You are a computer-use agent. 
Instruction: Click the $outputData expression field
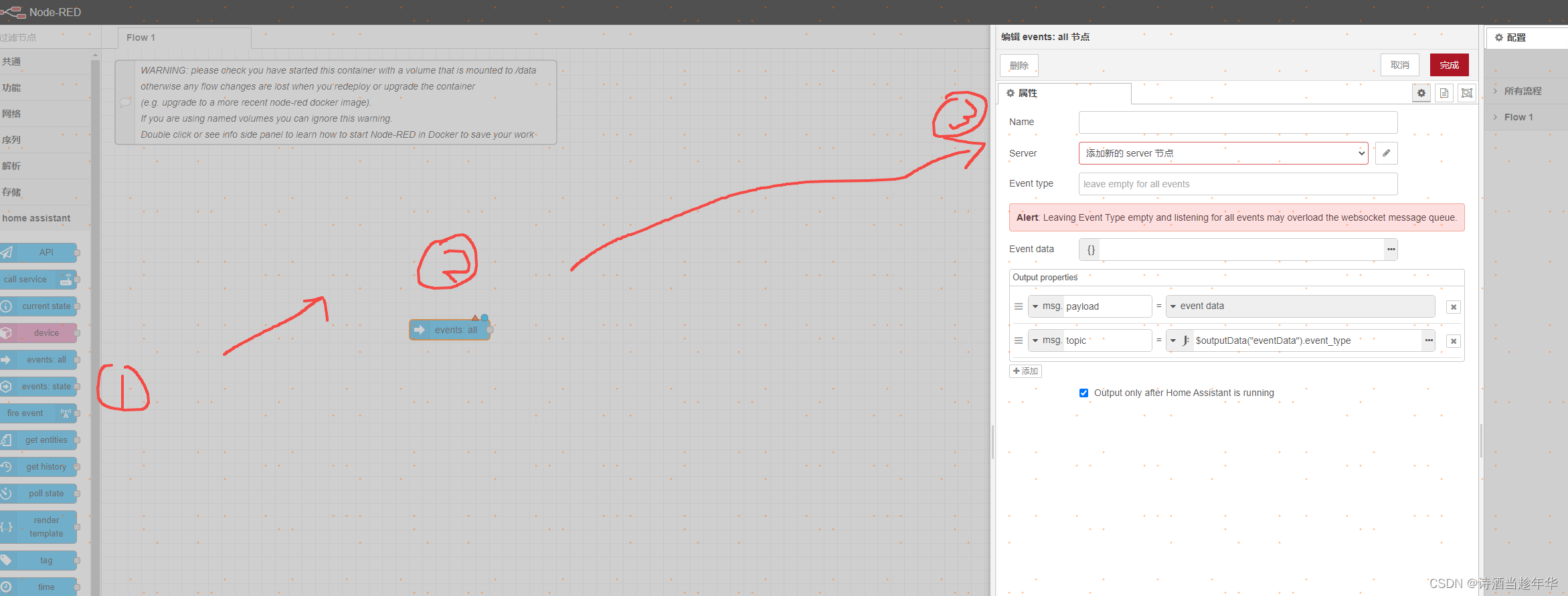click(x=1308, y=340)
